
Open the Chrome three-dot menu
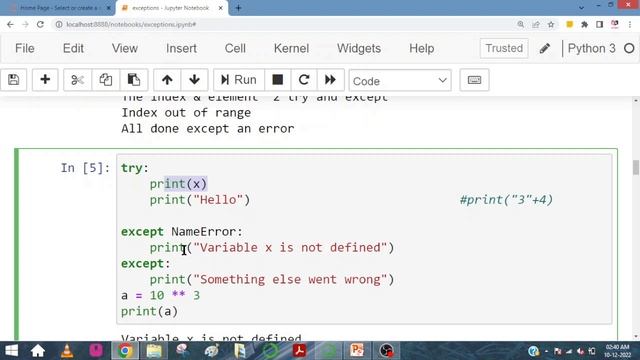coord(630,24)
